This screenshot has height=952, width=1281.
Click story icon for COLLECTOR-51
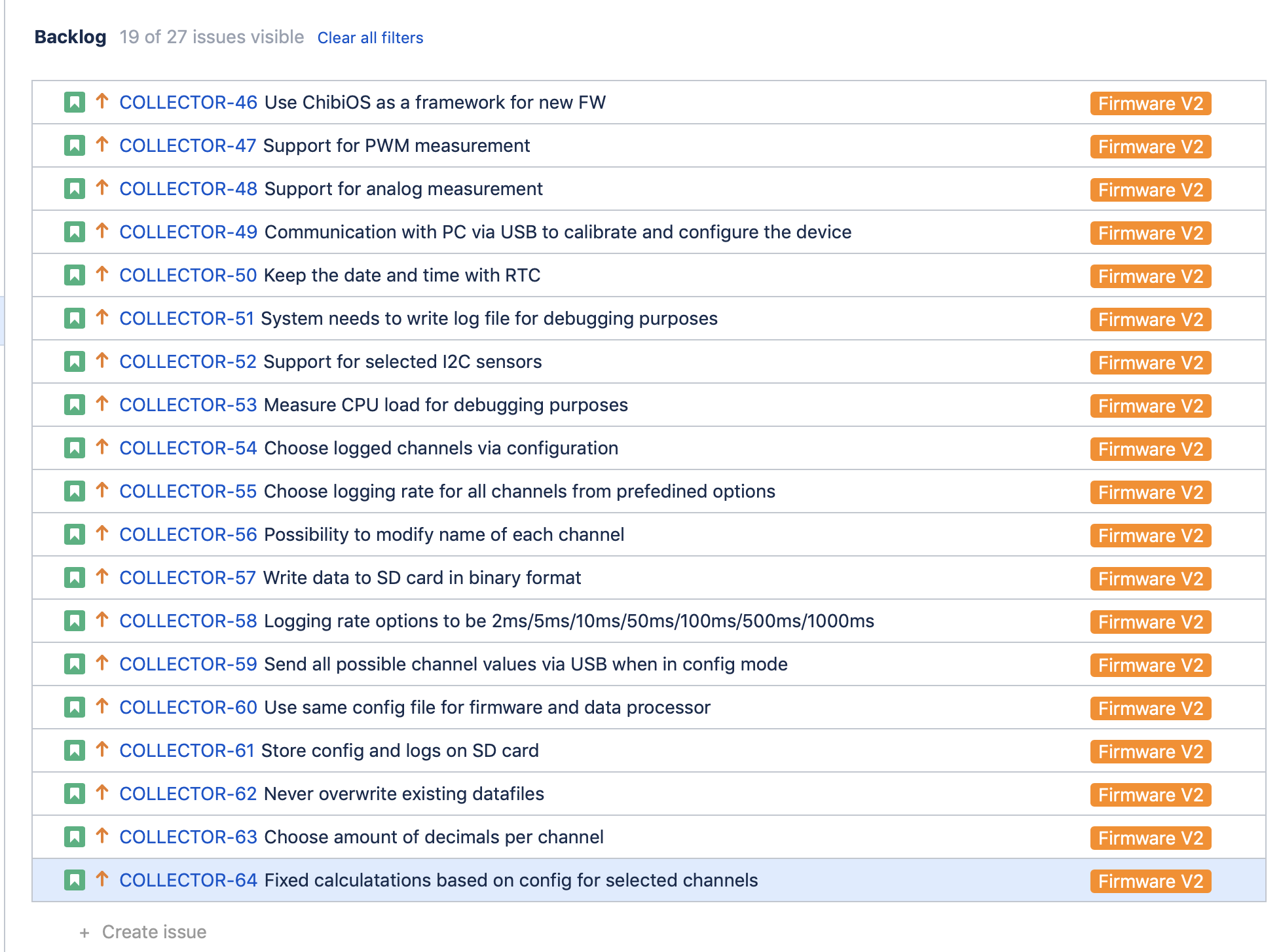tap(75, 319)
